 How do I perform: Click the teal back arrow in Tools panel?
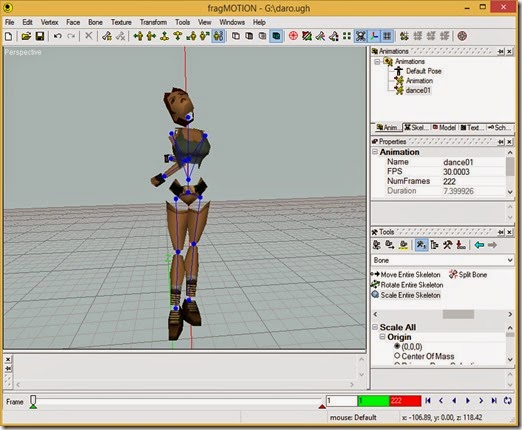pyautogui.click(x=479, y=245)
